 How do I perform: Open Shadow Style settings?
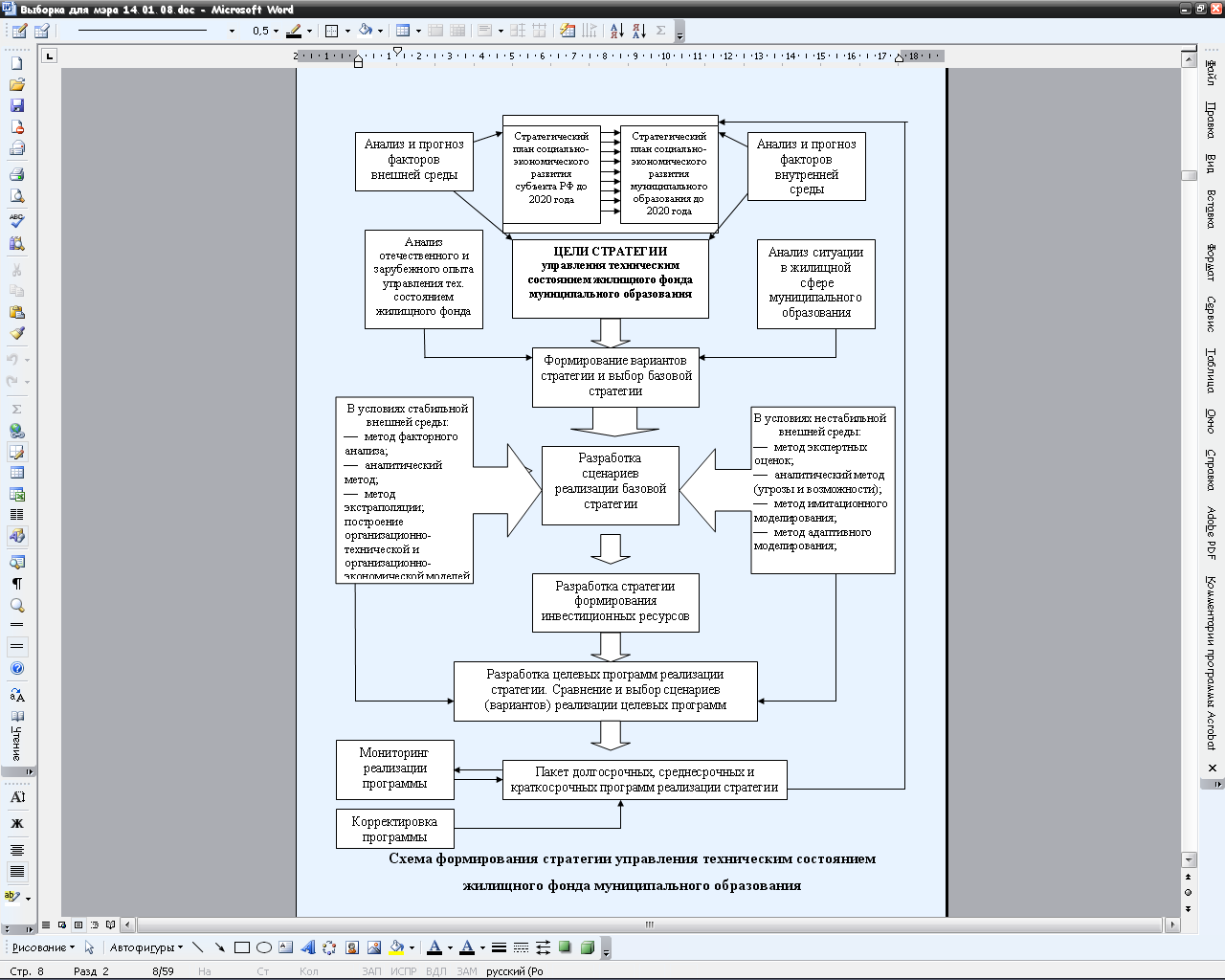[565, 947]
